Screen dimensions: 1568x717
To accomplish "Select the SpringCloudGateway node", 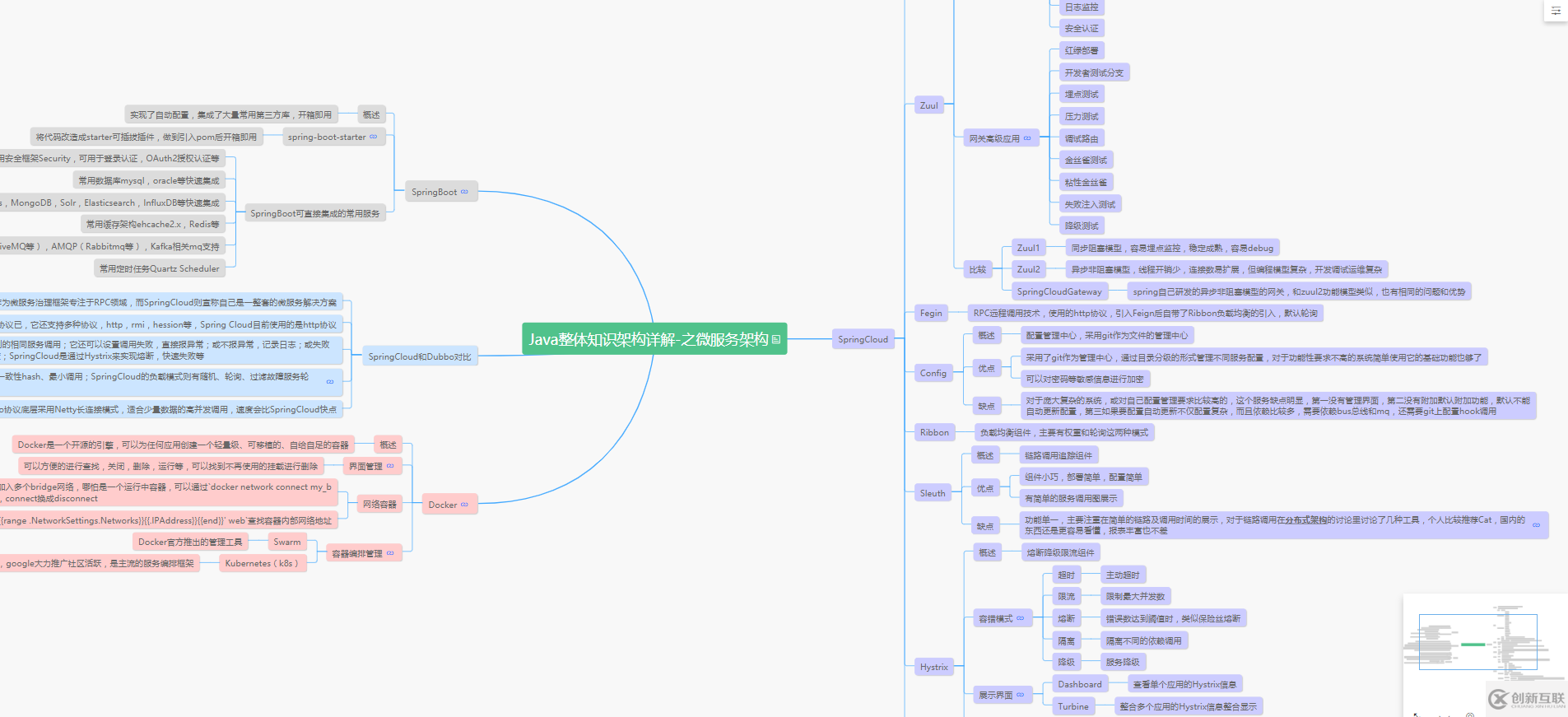I will pyautogui.click(x=1059, y=291).
